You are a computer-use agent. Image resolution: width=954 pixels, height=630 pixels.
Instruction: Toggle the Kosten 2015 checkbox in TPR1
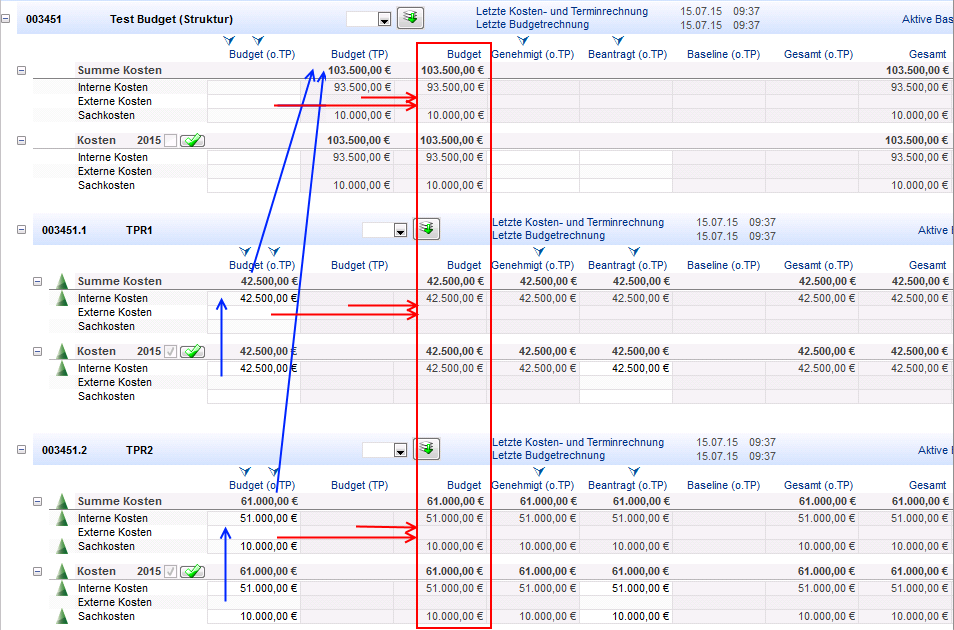(x=170, y=352)
